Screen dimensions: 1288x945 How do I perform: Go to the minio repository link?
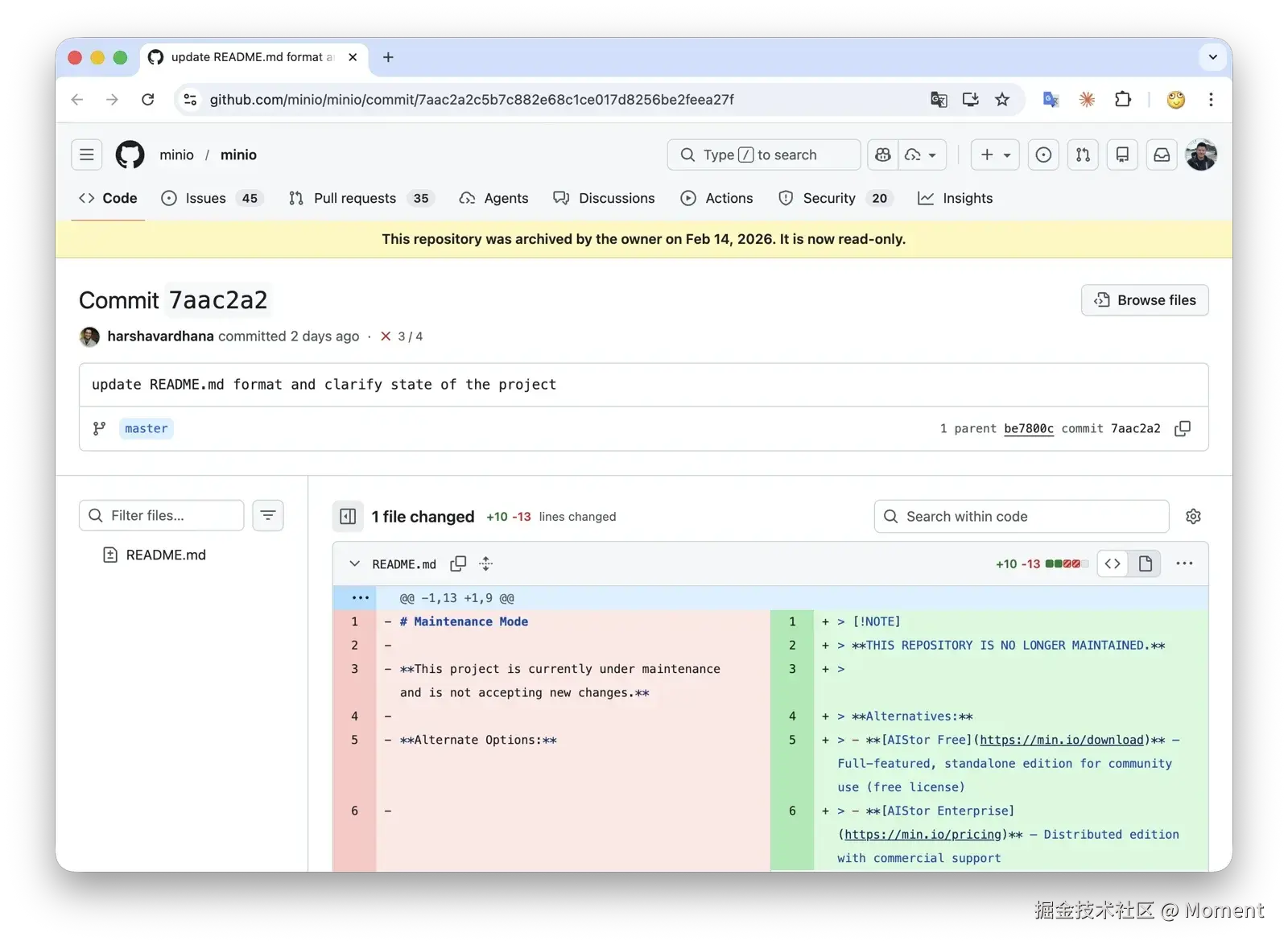click(x=238, y=155)
